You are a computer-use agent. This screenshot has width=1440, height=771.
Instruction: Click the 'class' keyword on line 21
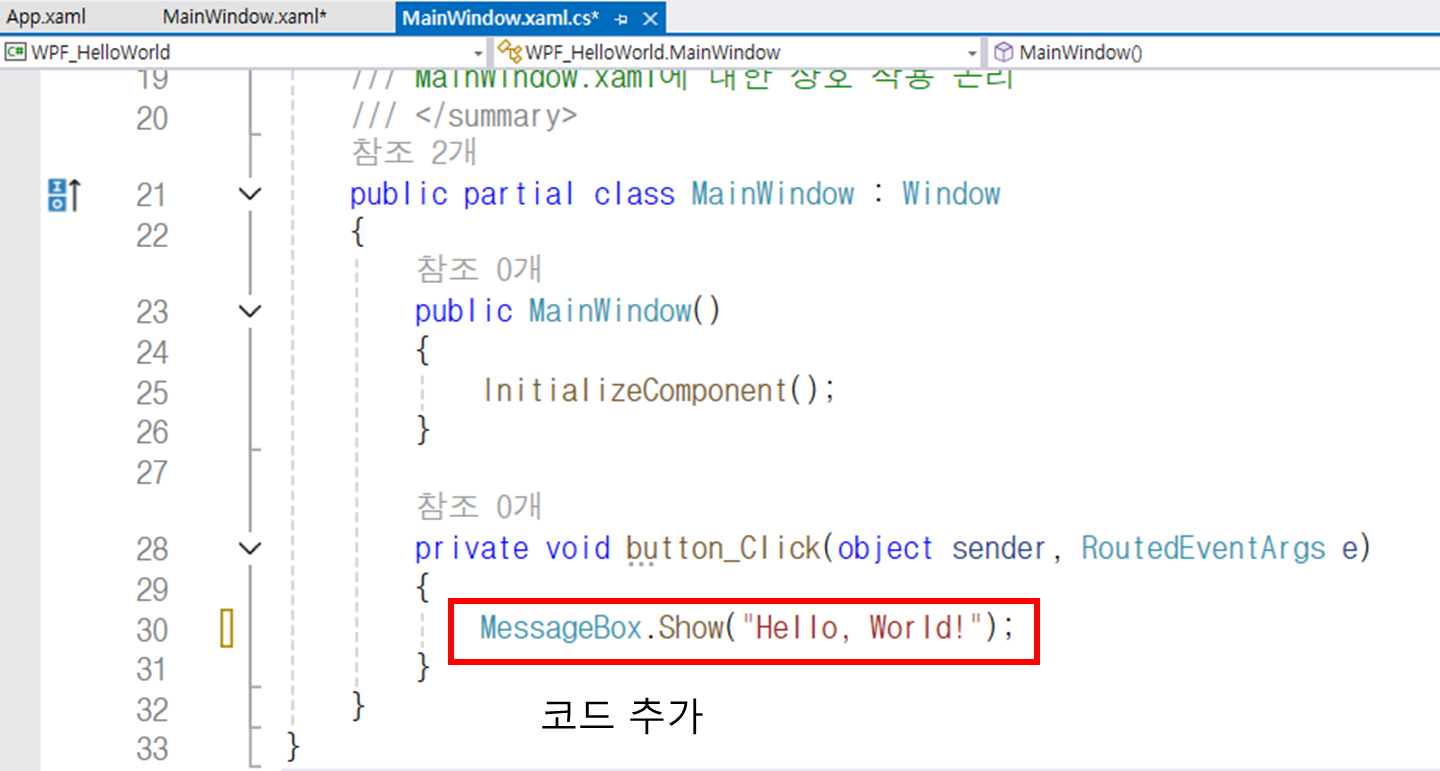[634, 194]
